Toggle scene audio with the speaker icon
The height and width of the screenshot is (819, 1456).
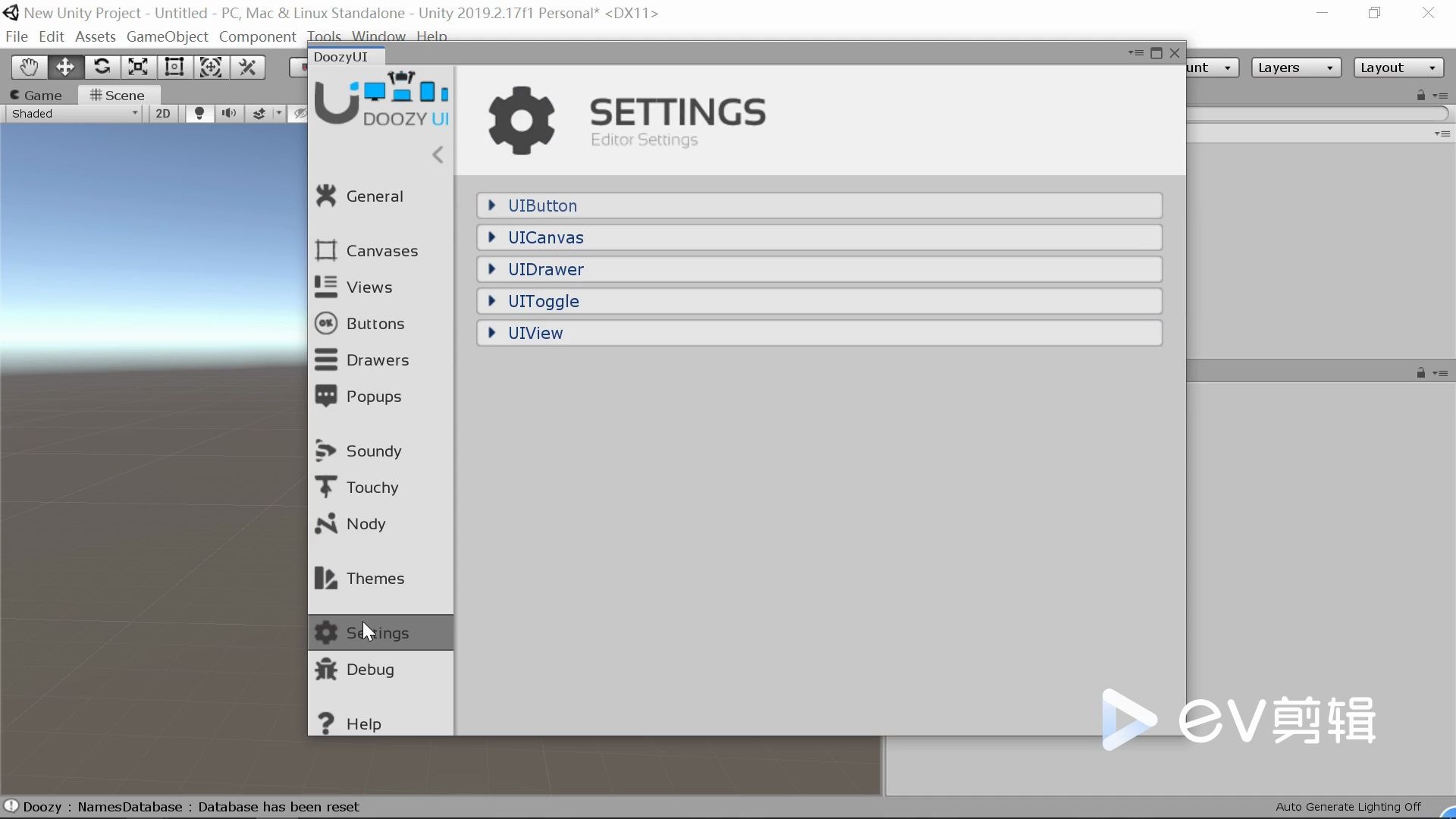(228, 114)
